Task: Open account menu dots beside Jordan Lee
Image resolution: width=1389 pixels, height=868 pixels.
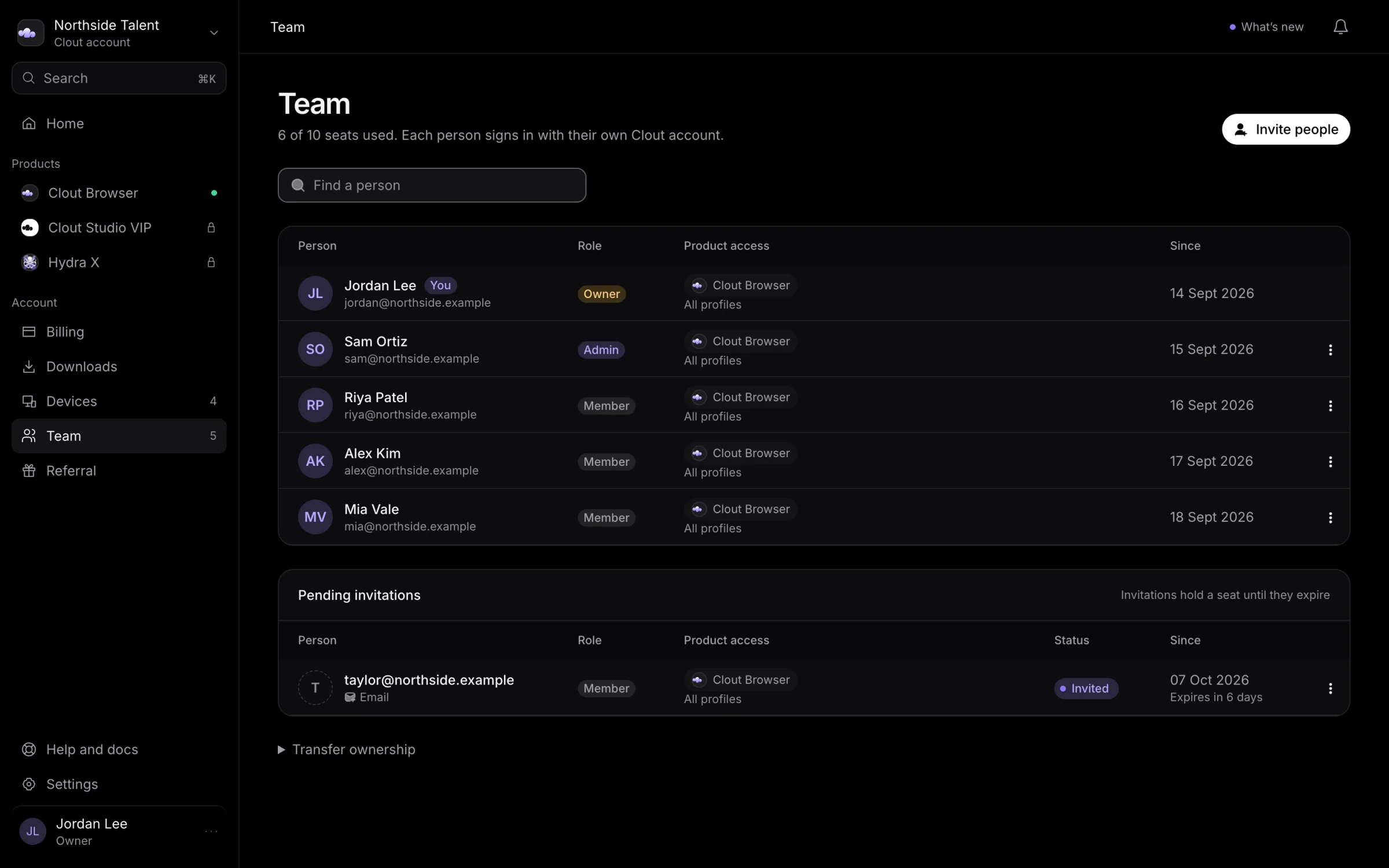Action: point(211,832)
